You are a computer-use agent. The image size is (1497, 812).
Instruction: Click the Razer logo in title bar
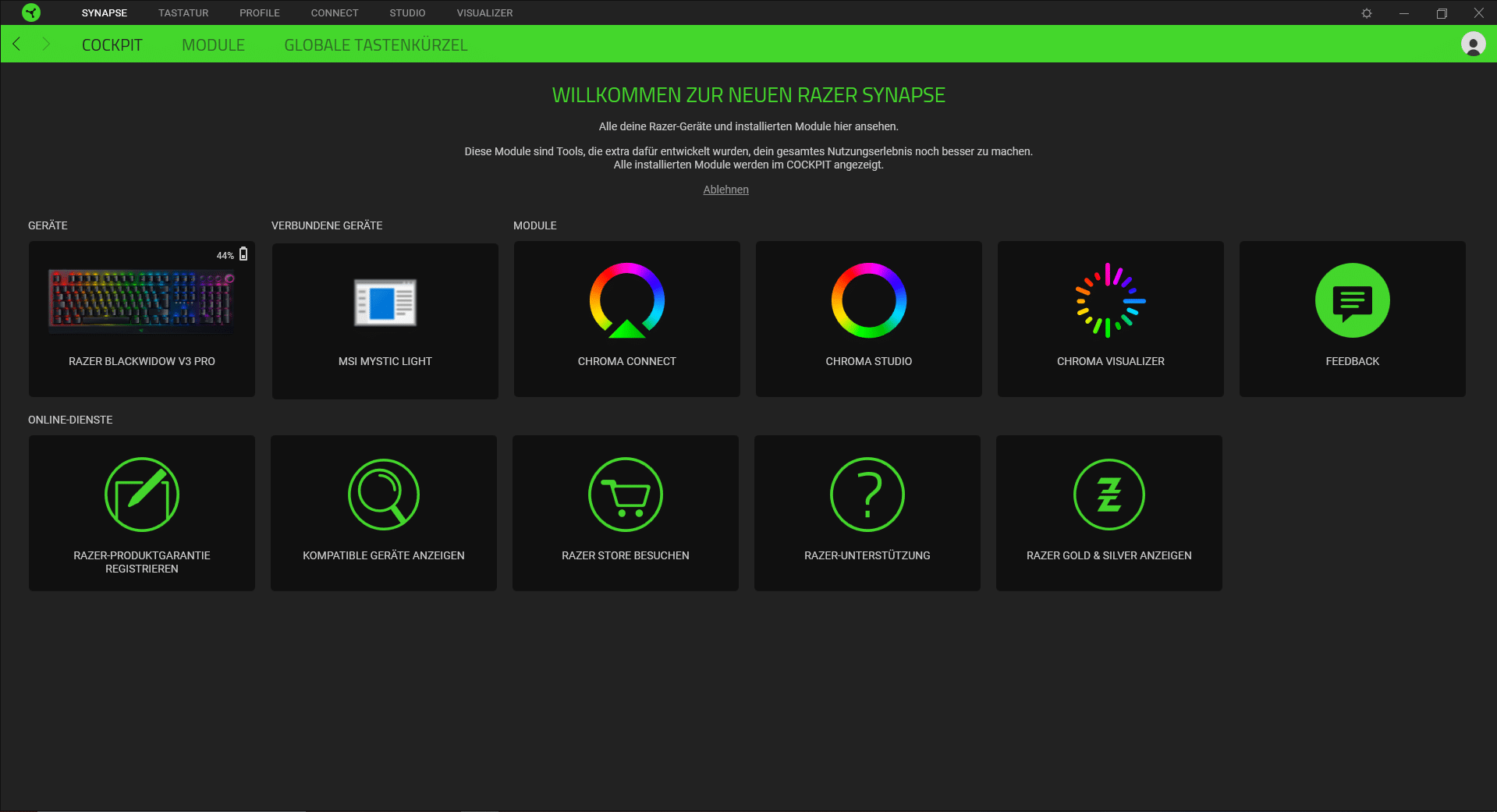pyautogui.click(x=31, y=12)
